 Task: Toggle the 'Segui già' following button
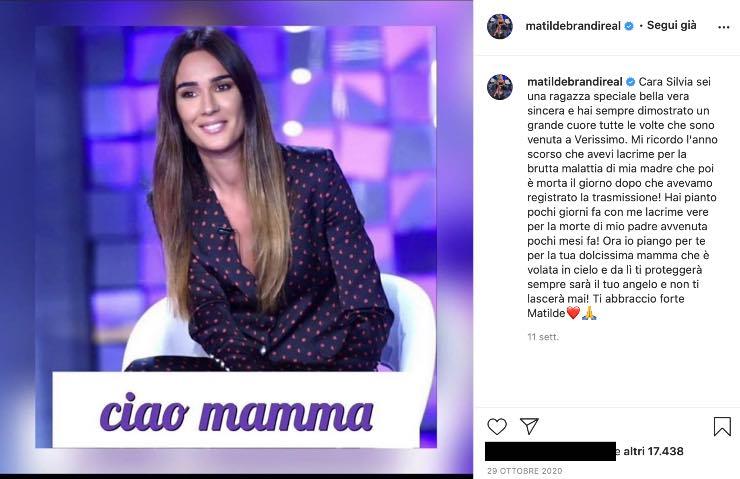[x=671, y=25]
